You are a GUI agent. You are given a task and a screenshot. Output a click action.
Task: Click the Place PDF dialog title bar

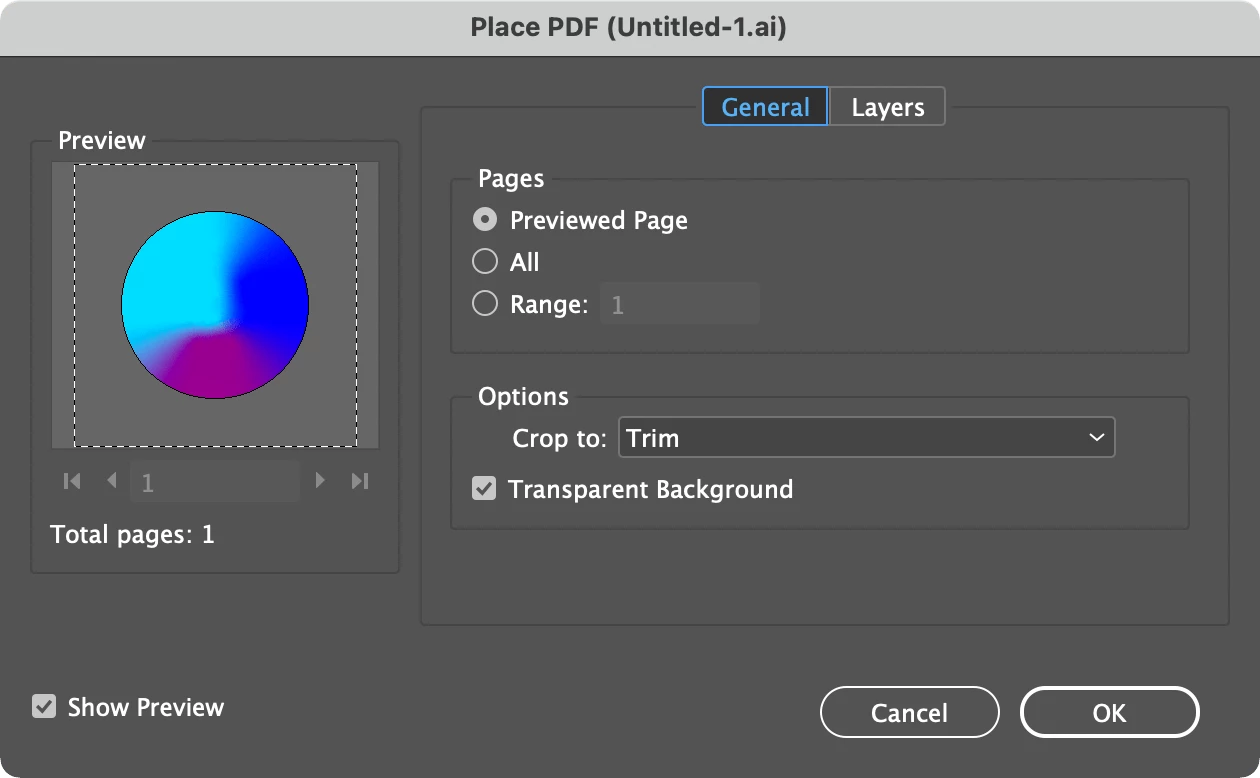point(630,28)
